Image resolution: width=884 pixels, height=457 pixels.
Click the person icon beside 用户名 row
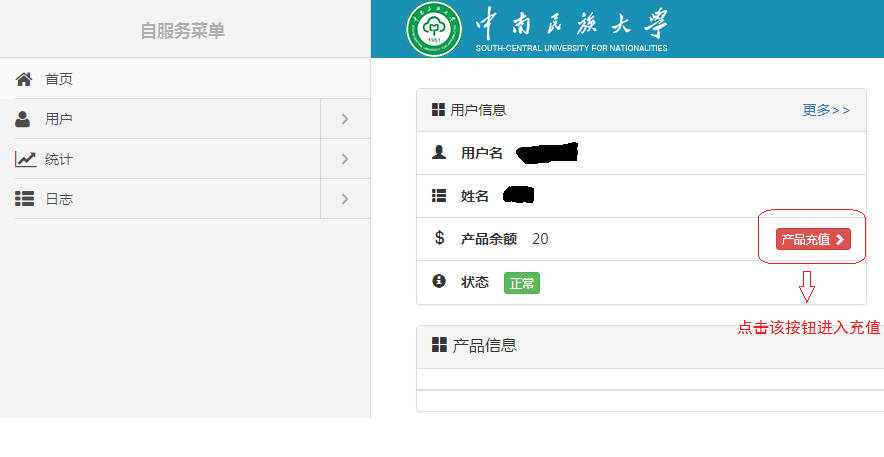pyautogui.click(x=438, y=153)
